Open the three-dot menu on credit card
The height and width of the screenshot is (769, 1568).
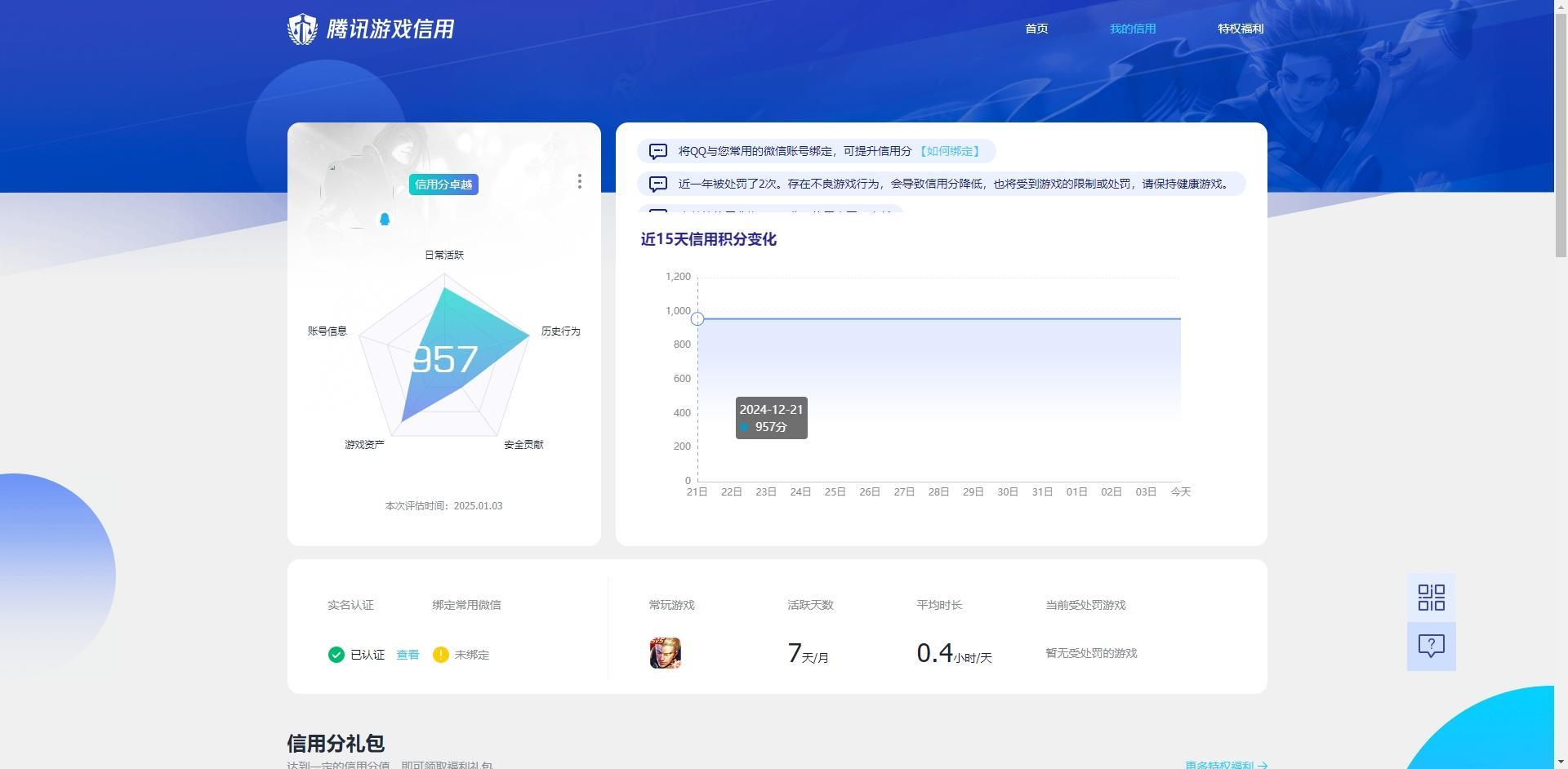580,181
